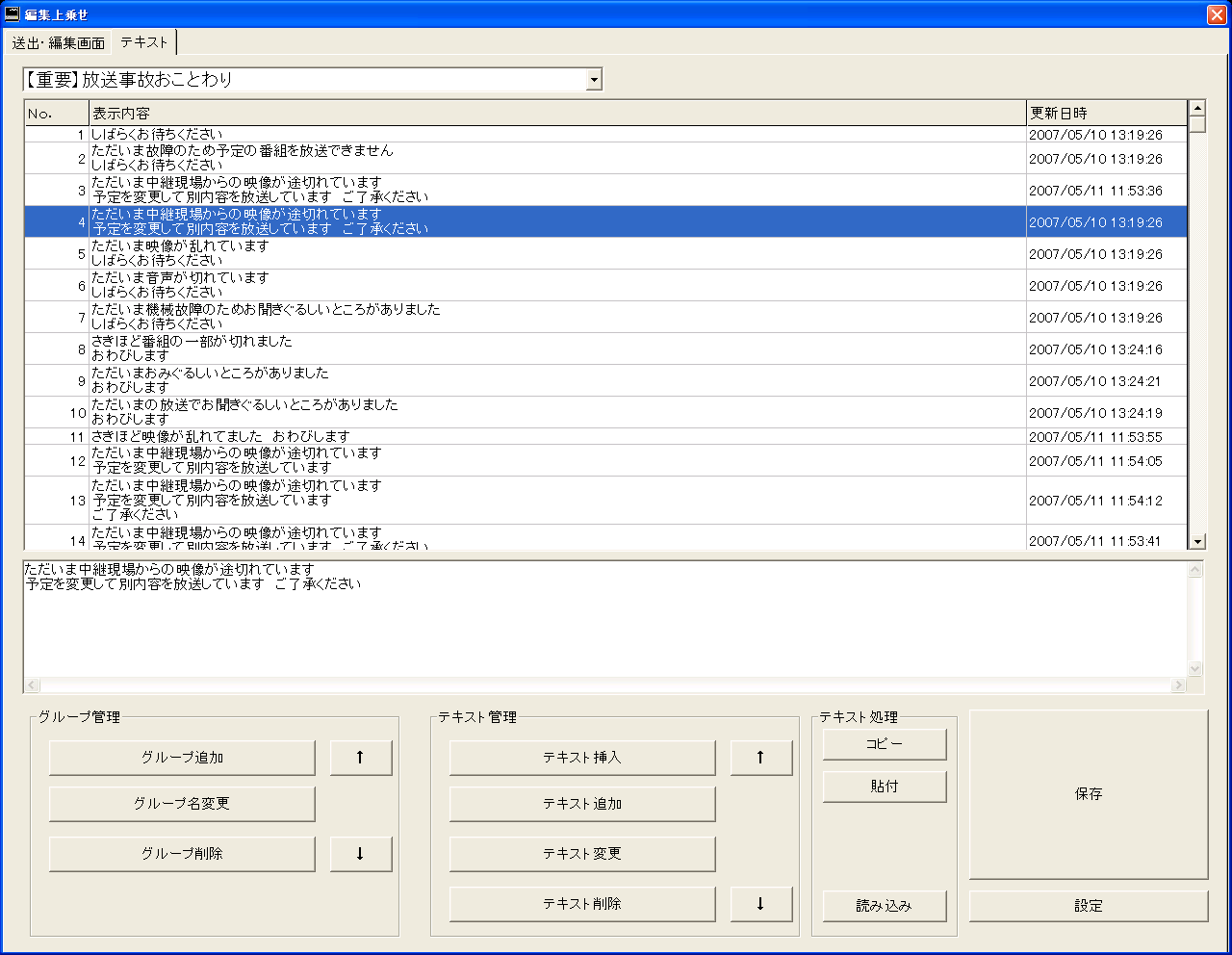1232x955 pixels.
Task: Click timestamp 2007/05/10 13:24:16
Action: (1095, 349)
